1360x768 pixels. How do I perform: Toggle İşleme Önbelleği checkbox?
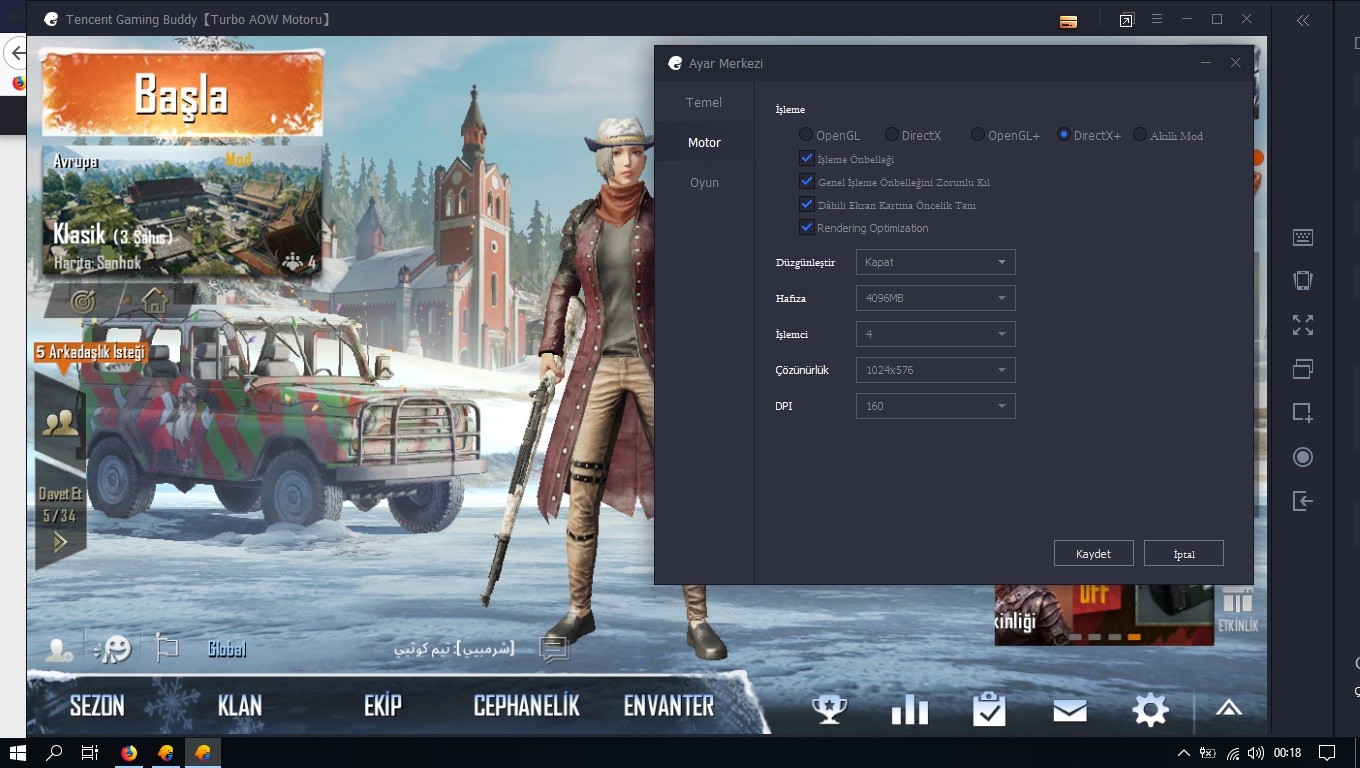tap(807, 158)
